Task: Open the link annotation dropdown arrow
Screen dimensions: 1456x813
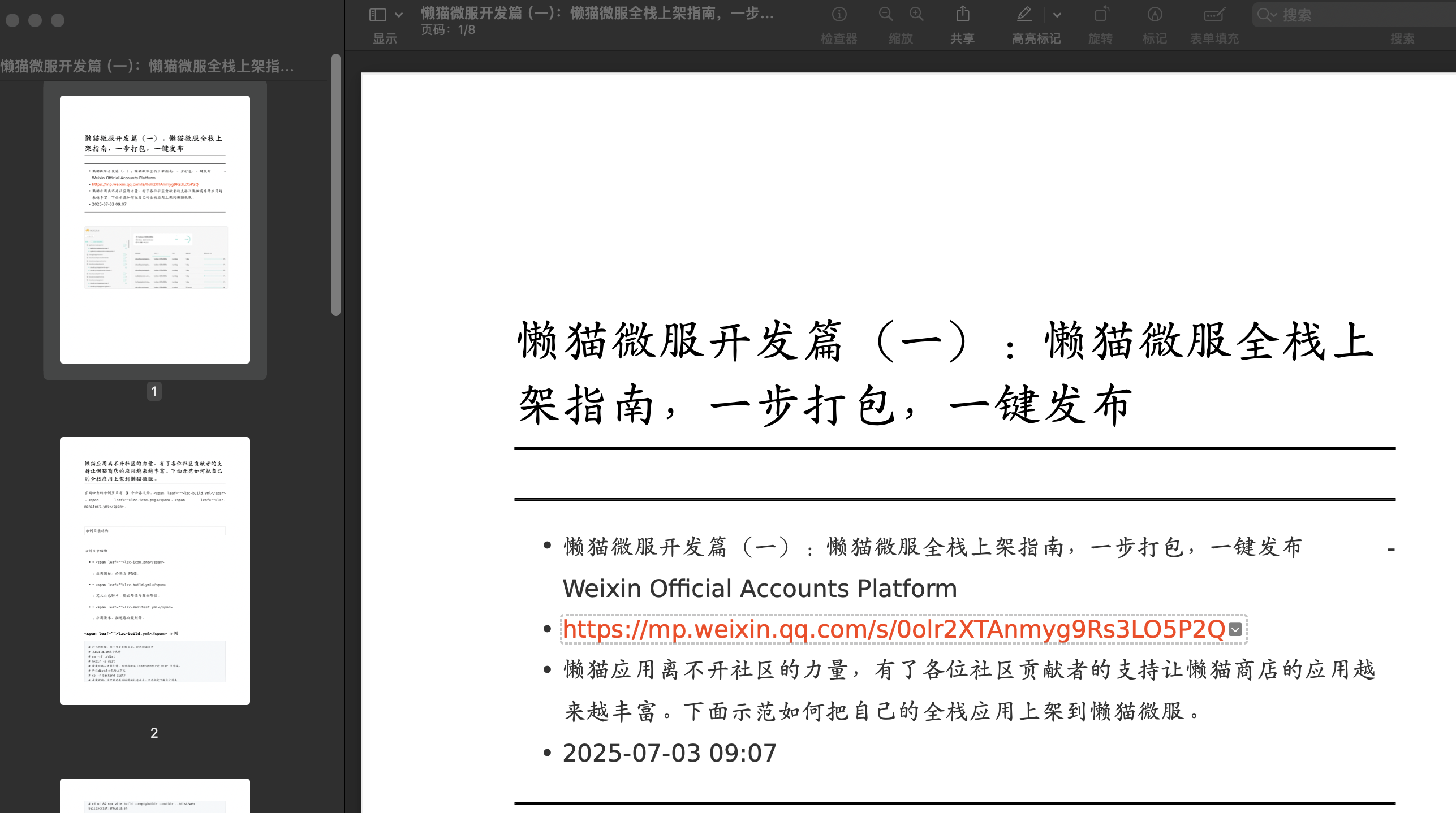Action: point(1236,629)
